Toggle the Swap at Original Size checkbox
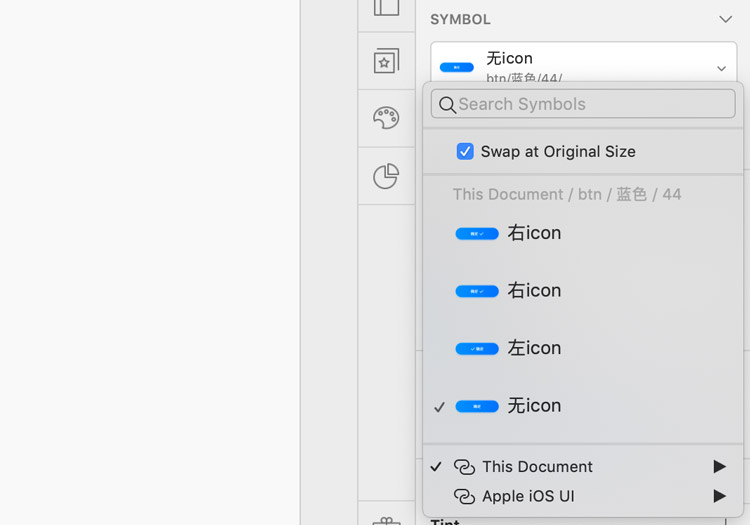The height and width of the screenshot is (525, 750). (465, 152)
